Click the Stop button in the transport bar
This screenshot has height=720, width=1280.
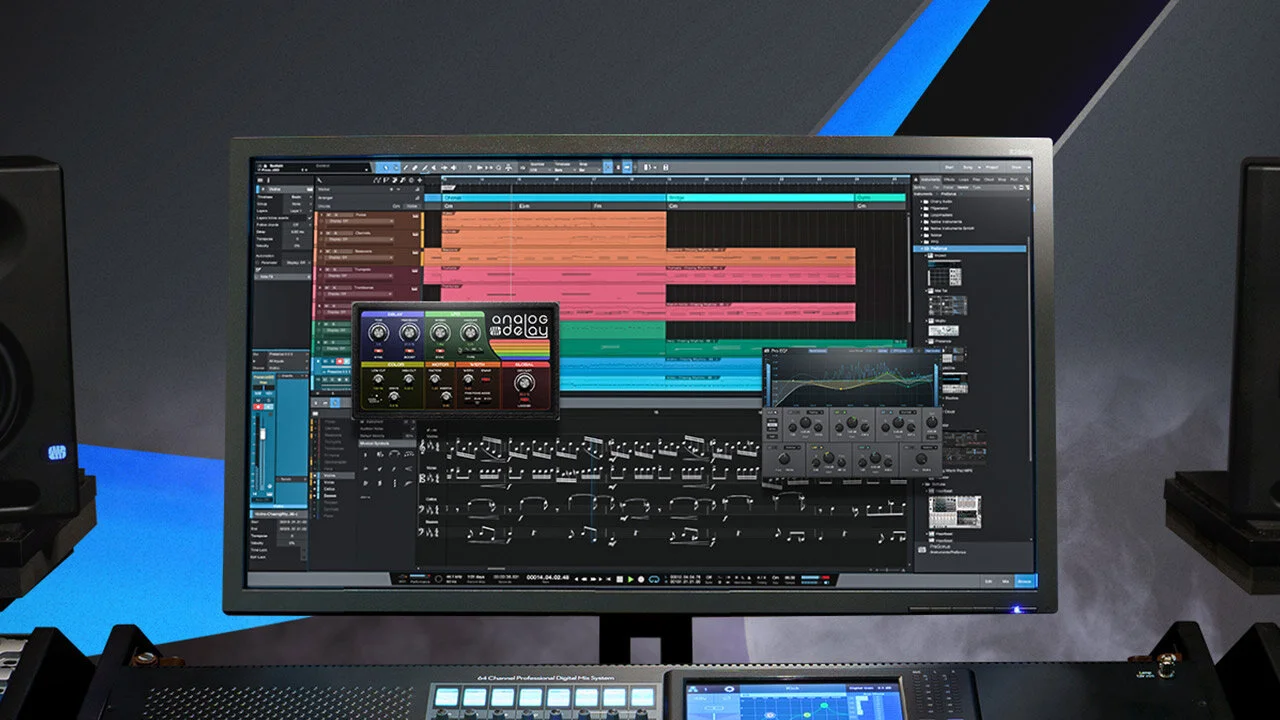click(620, 579)
